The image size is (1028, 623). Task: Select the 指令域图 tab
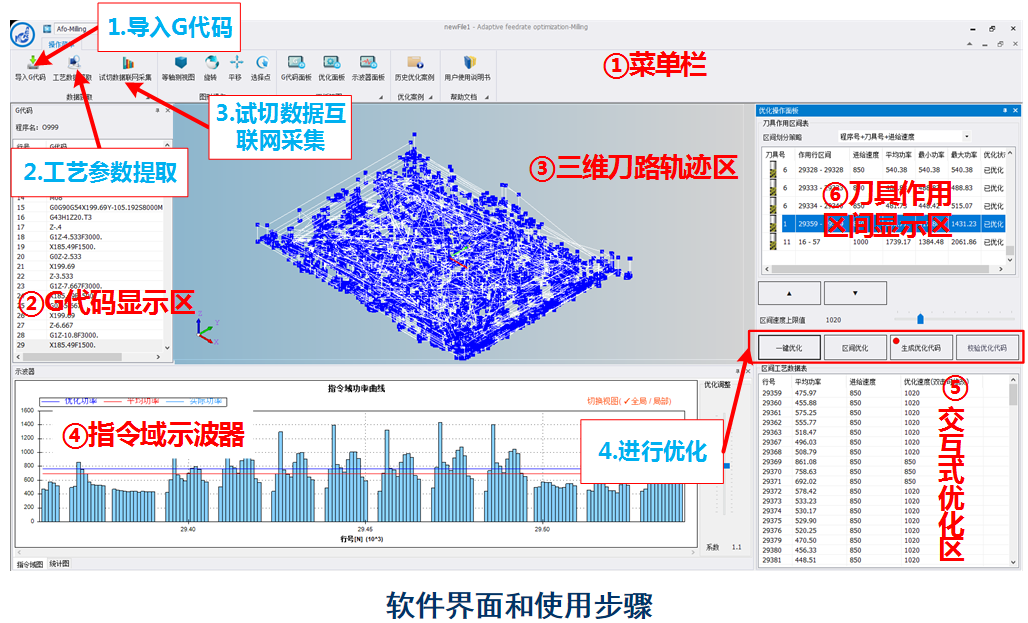(x=29, y=565)
